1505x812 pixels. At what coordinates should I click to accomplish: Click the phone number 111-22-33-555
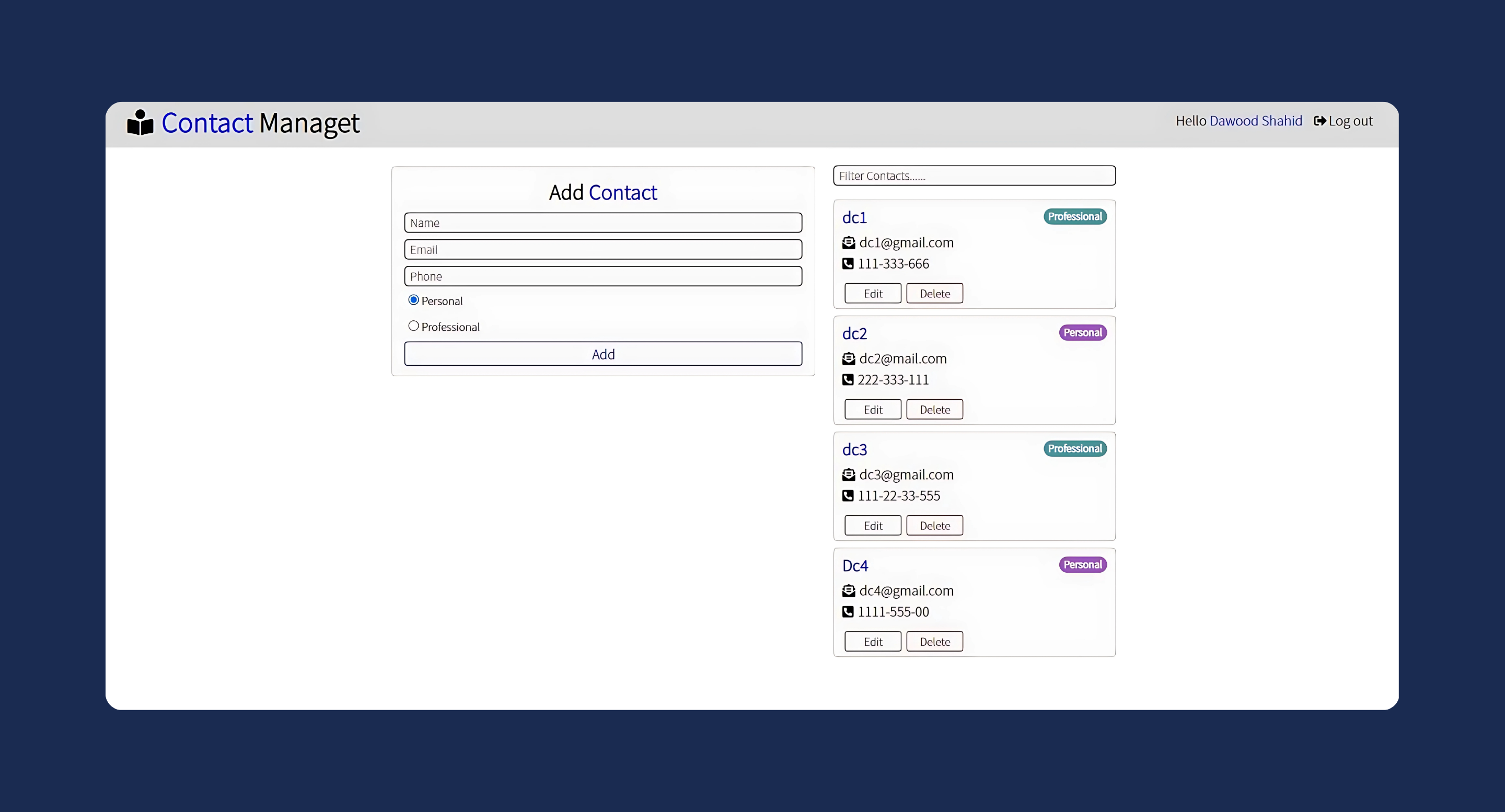[x=899, y=496]
